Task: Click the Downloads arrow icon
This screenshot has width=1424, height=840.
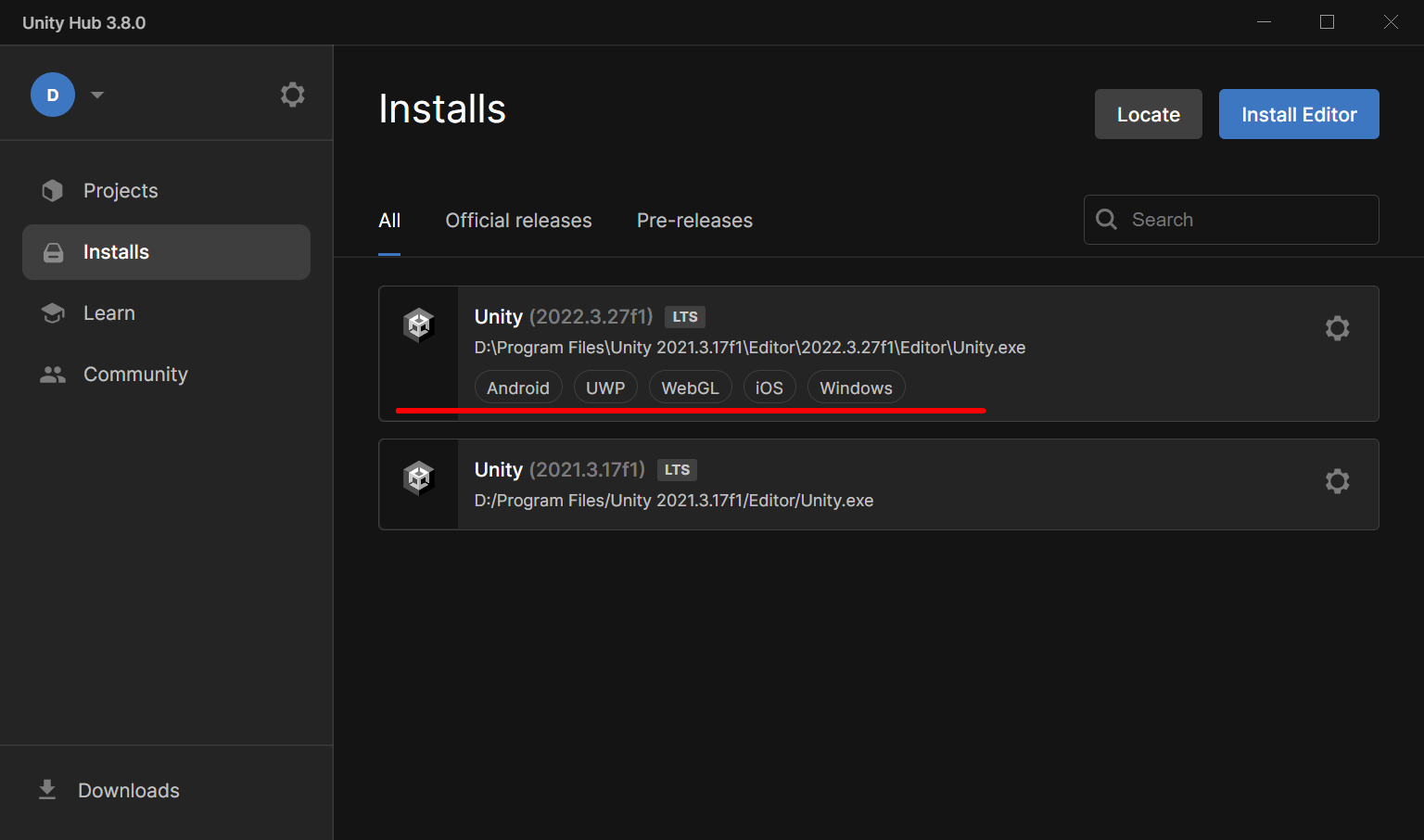Action: (47, 790)
